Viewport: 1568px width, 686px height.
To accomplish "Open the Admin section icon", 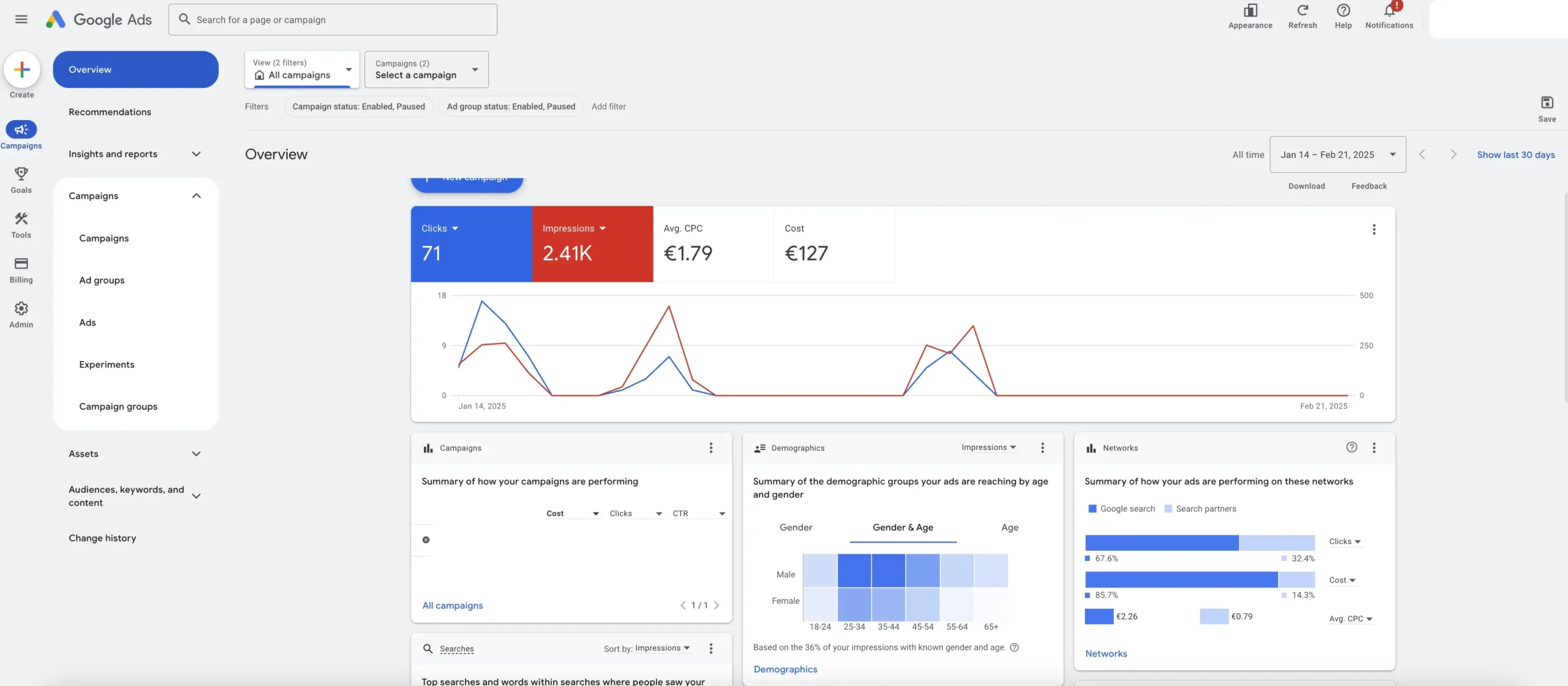I will (21, 314).
